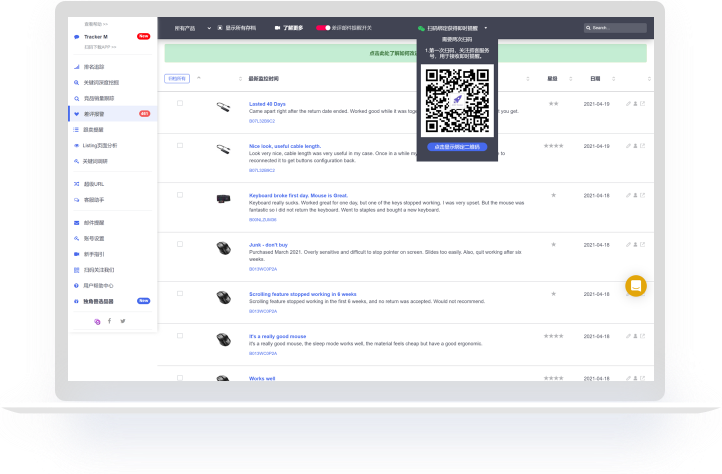Click the download-app link under Tracker M

pyautogui.click(x=100, y=47)
